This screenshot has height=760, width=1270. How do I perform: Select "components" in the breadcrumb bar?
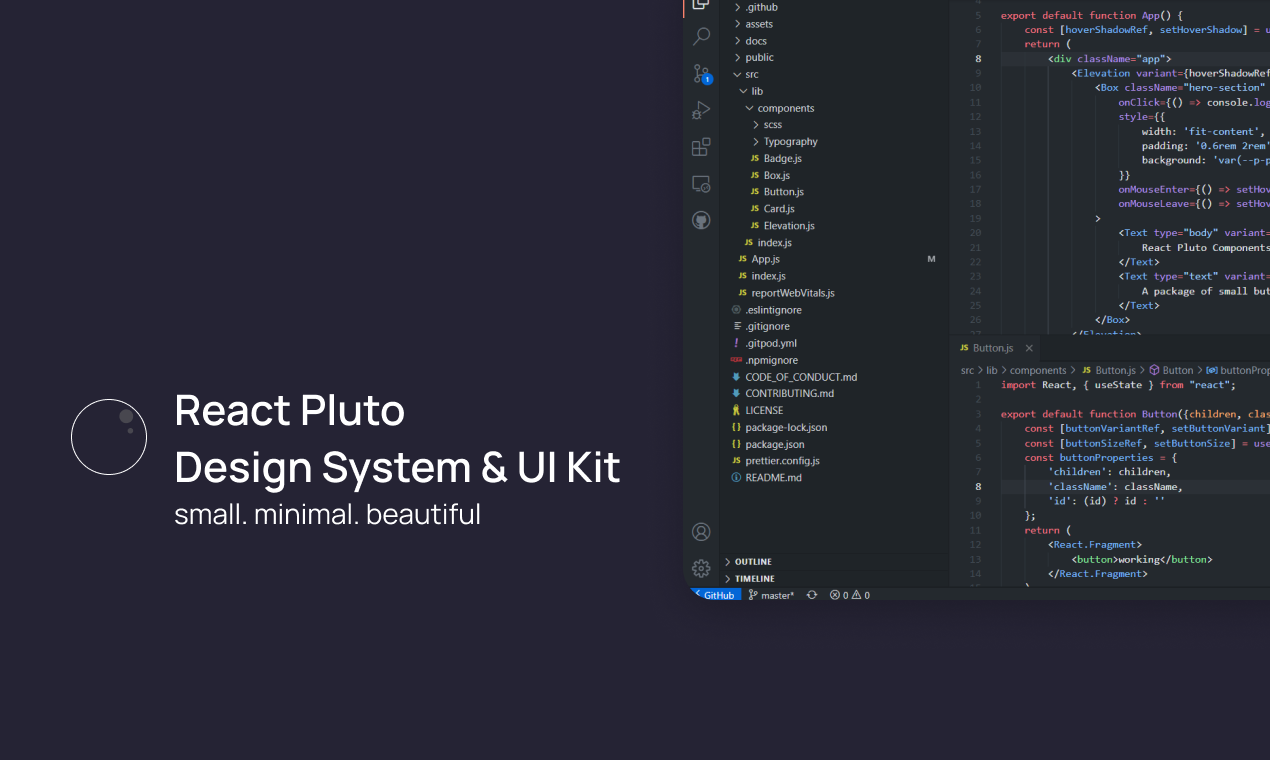click(1037, 370)
